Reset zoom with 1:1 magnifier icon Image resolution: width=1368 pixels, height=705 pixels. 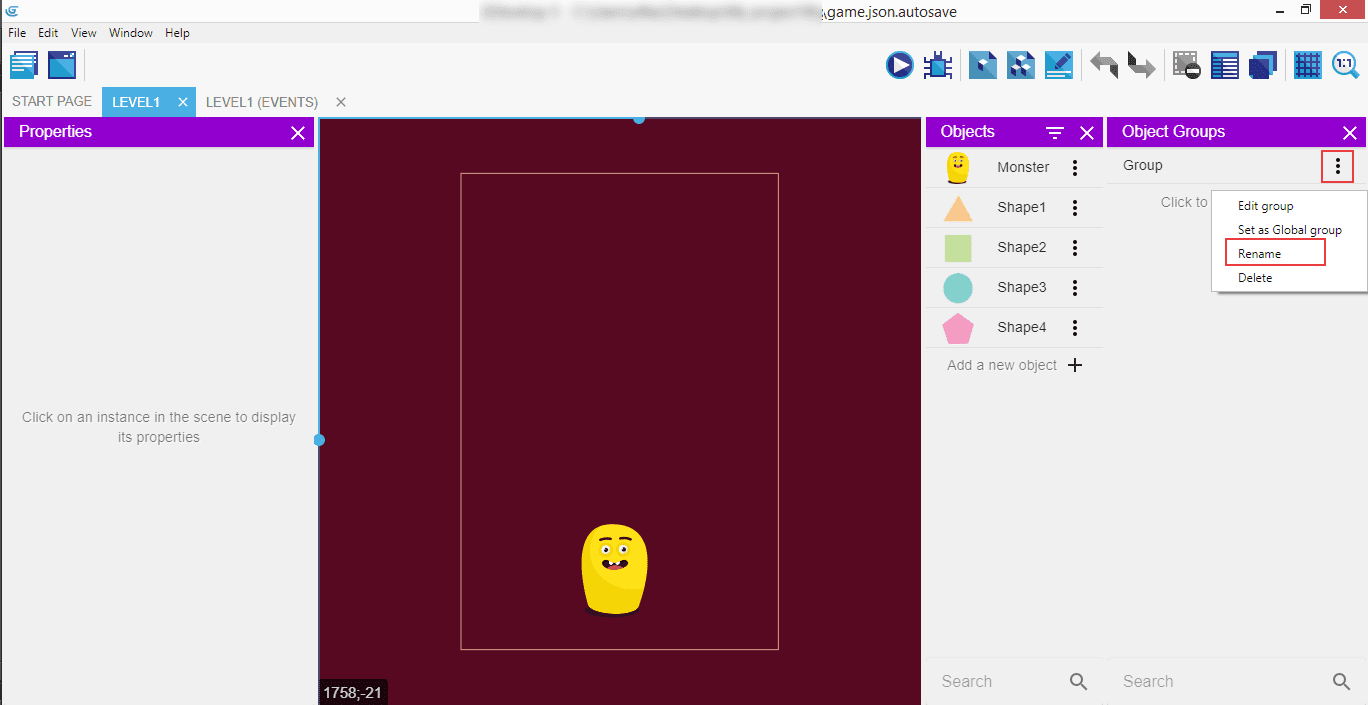point(1345,66)
